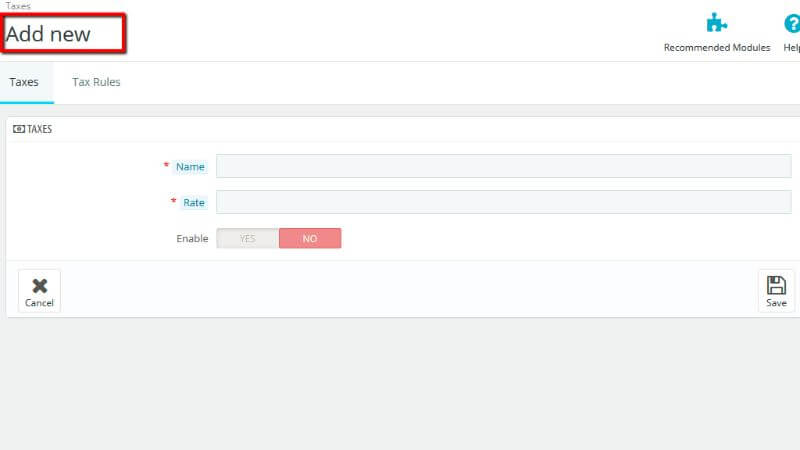This screenshot has height=450, width=800.
Task: Click the Name field label
Action: [190, 167]
